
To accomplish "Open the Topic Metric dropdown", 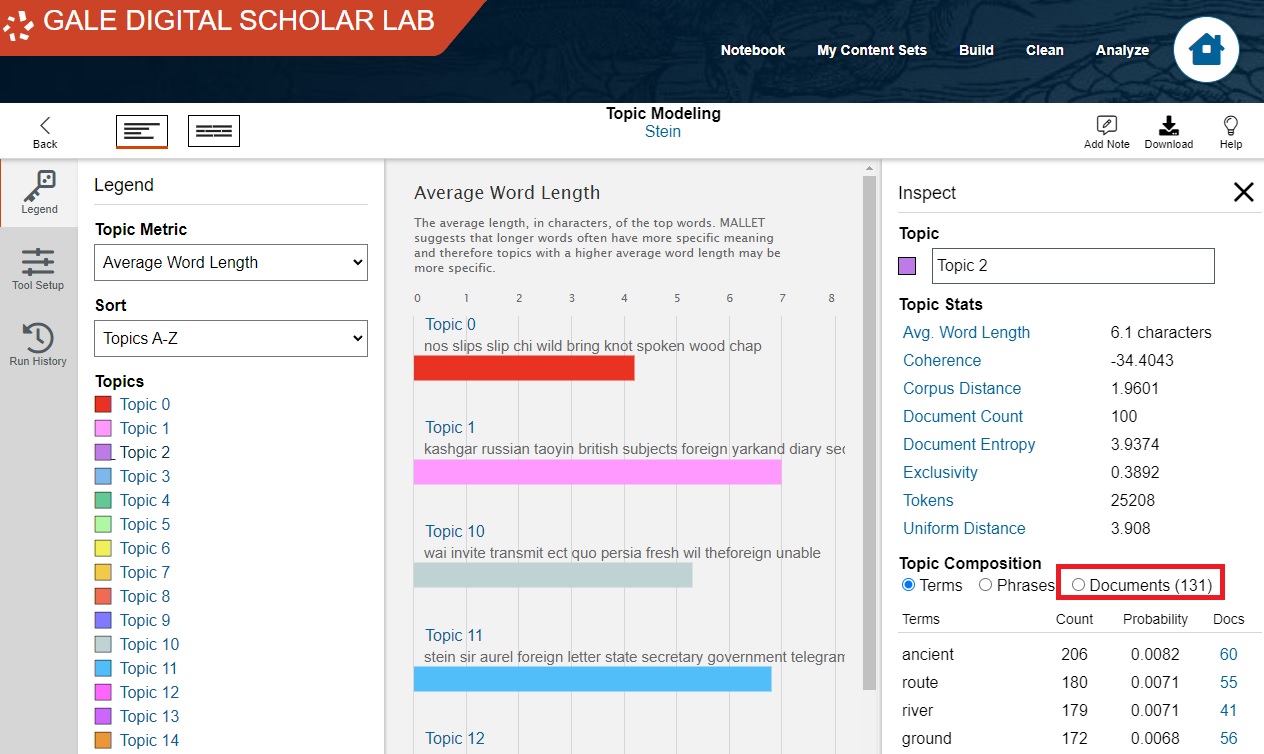I will (x=231, y=262).
